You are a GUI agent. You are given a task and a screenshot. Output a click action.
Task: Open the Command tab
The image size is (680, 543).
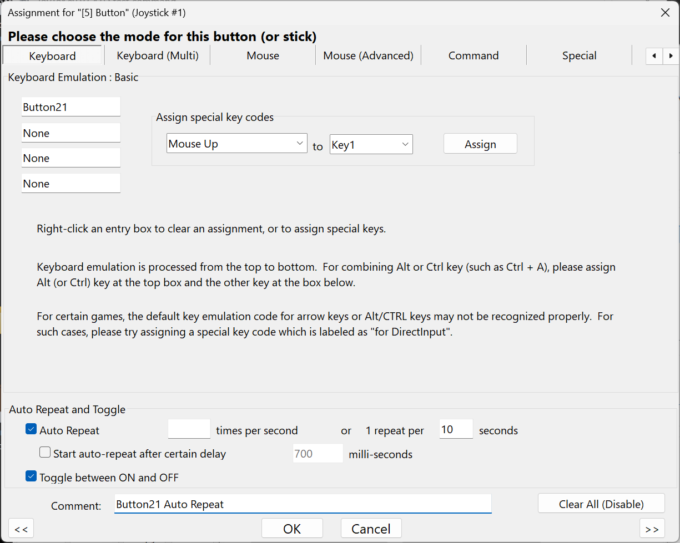pos(474,56)
